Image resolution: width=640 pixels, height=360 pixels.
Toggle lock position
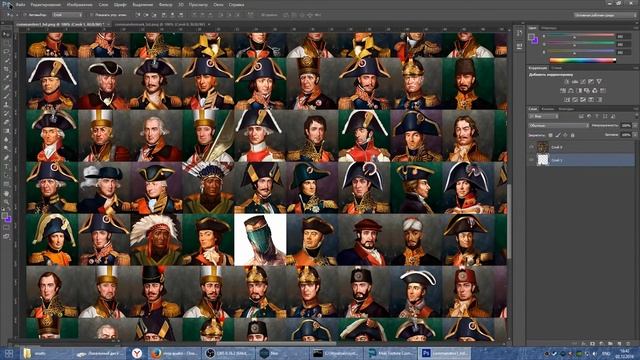coord(565,135)
